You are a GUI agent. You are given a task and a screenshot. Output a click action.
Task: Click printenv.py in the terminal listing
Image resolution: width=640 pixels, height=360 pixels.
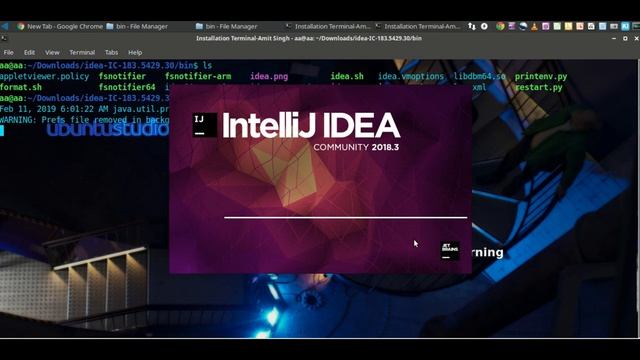click(x=541, y=76)
